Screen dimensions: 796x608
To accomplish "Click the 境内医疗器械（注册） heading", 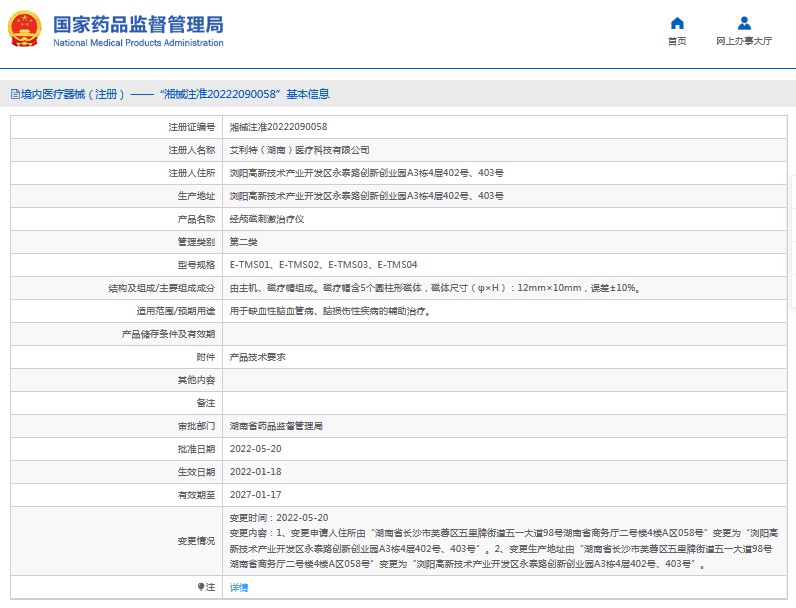I will coord(73,94).
